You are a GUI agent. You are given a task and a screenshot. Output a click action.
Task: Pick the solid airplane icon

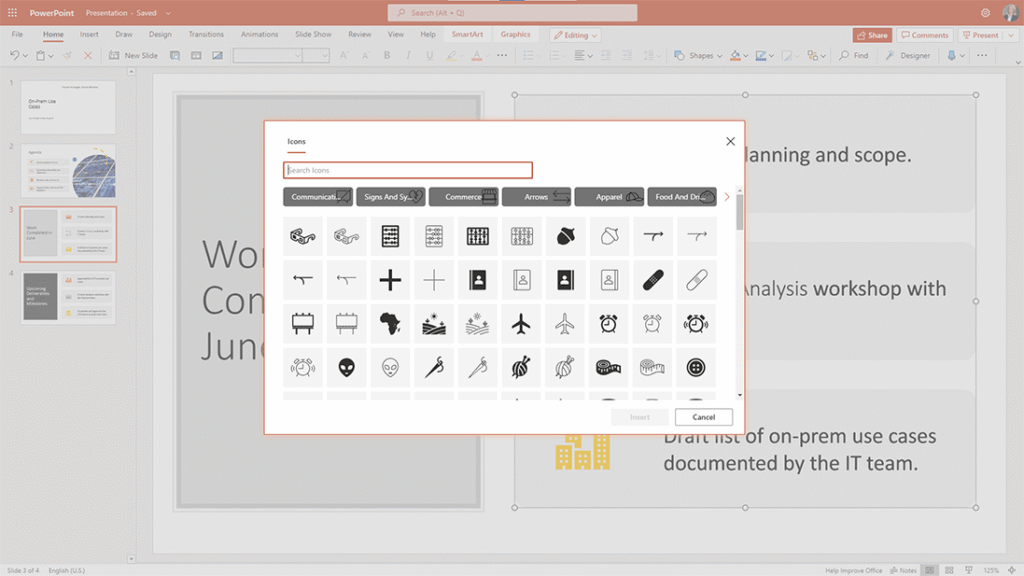click(521, 324)
